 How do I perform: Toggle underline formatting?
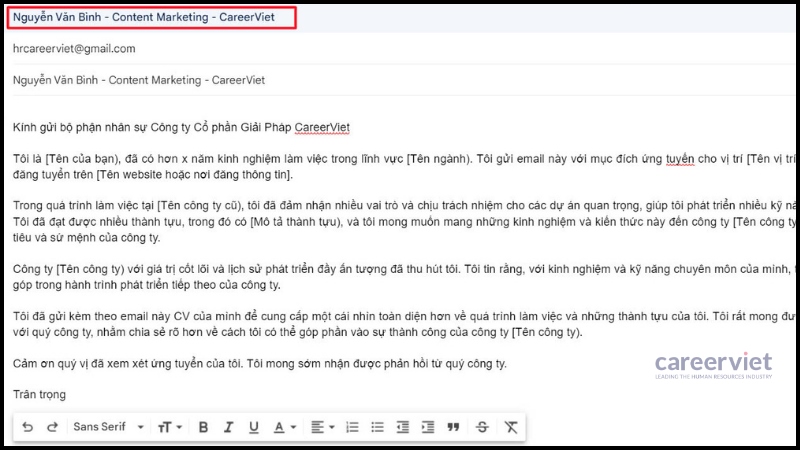click(x=254, y=427)
